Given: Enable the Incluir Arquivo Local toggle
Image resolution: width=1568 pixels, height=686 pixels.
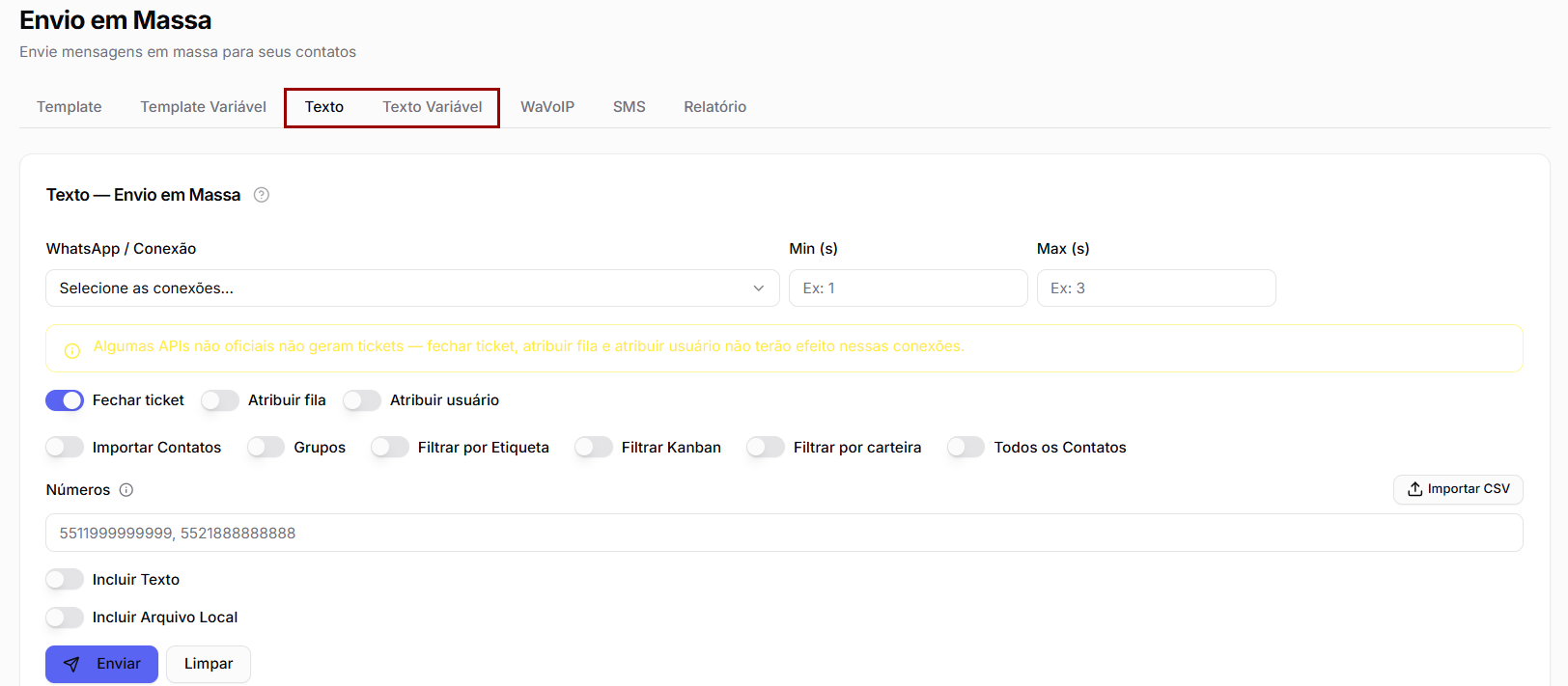Looking at the screenshot, I should (65, 617).
